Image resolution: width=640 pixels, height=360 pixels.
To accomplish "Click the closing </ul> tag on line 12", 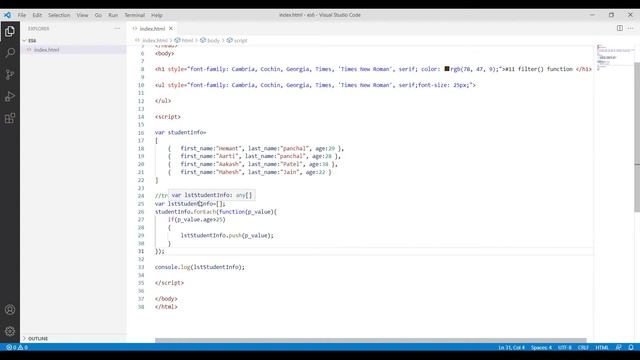I will click(163, 101).
